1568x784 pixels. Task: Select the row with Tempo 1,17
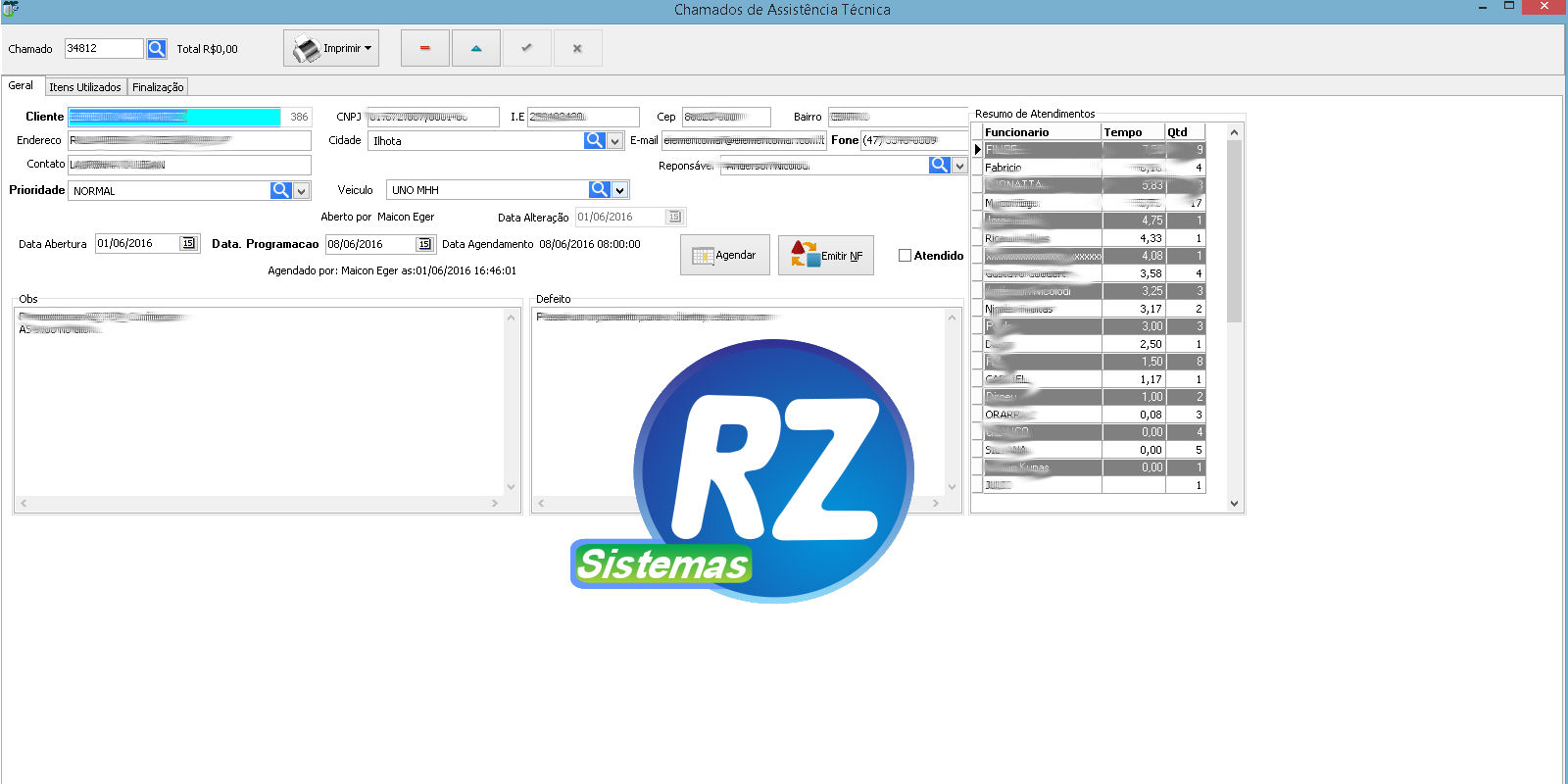(1094, 379)
